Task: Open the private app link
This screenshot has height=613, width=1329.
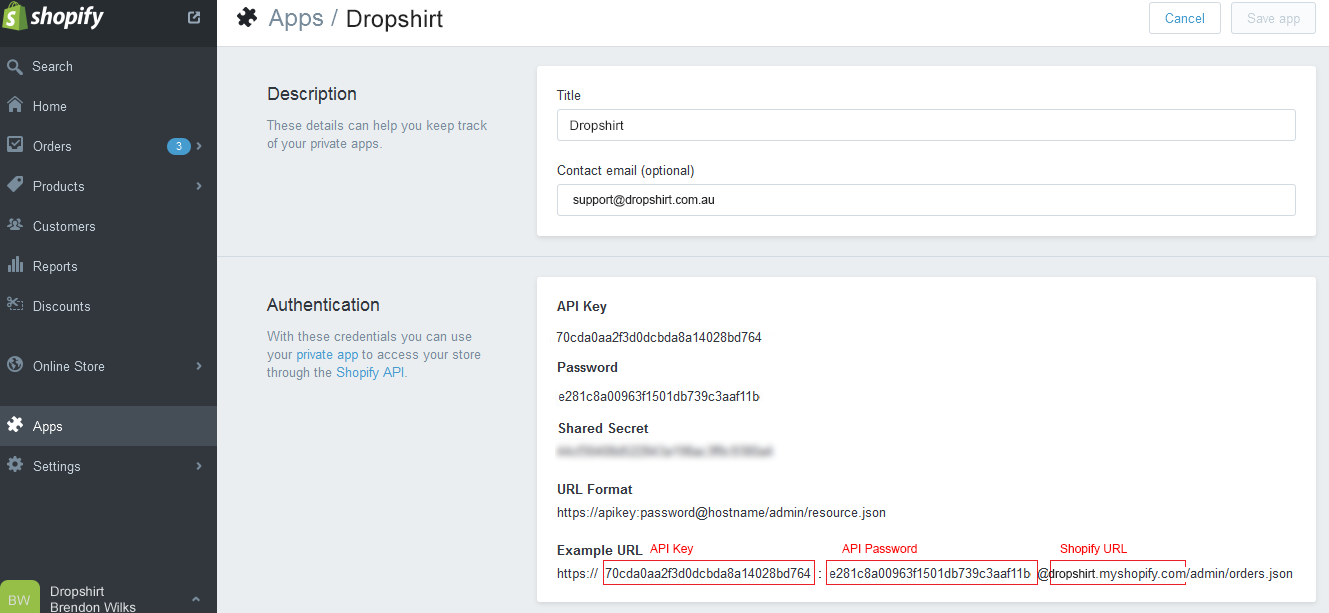Action: coord(327,355)
